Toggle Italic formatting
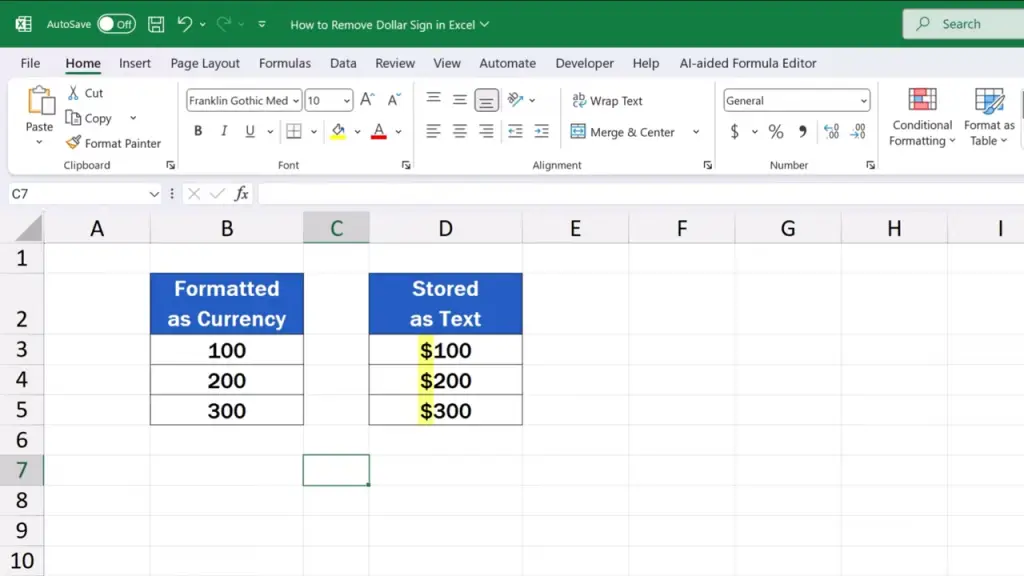Viewport: 1024px width, 576px height. [x=223, y=132]
